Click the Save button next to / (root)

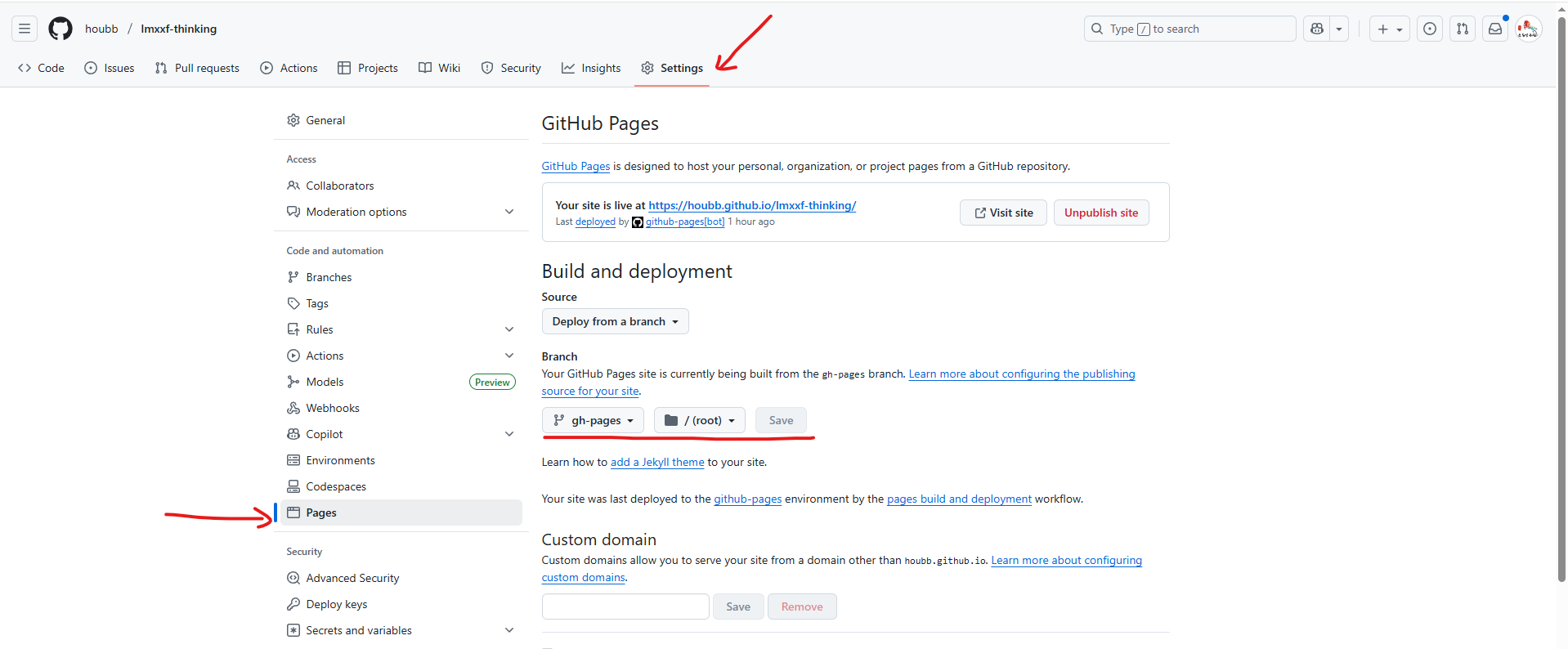click(x=781, y=420)
